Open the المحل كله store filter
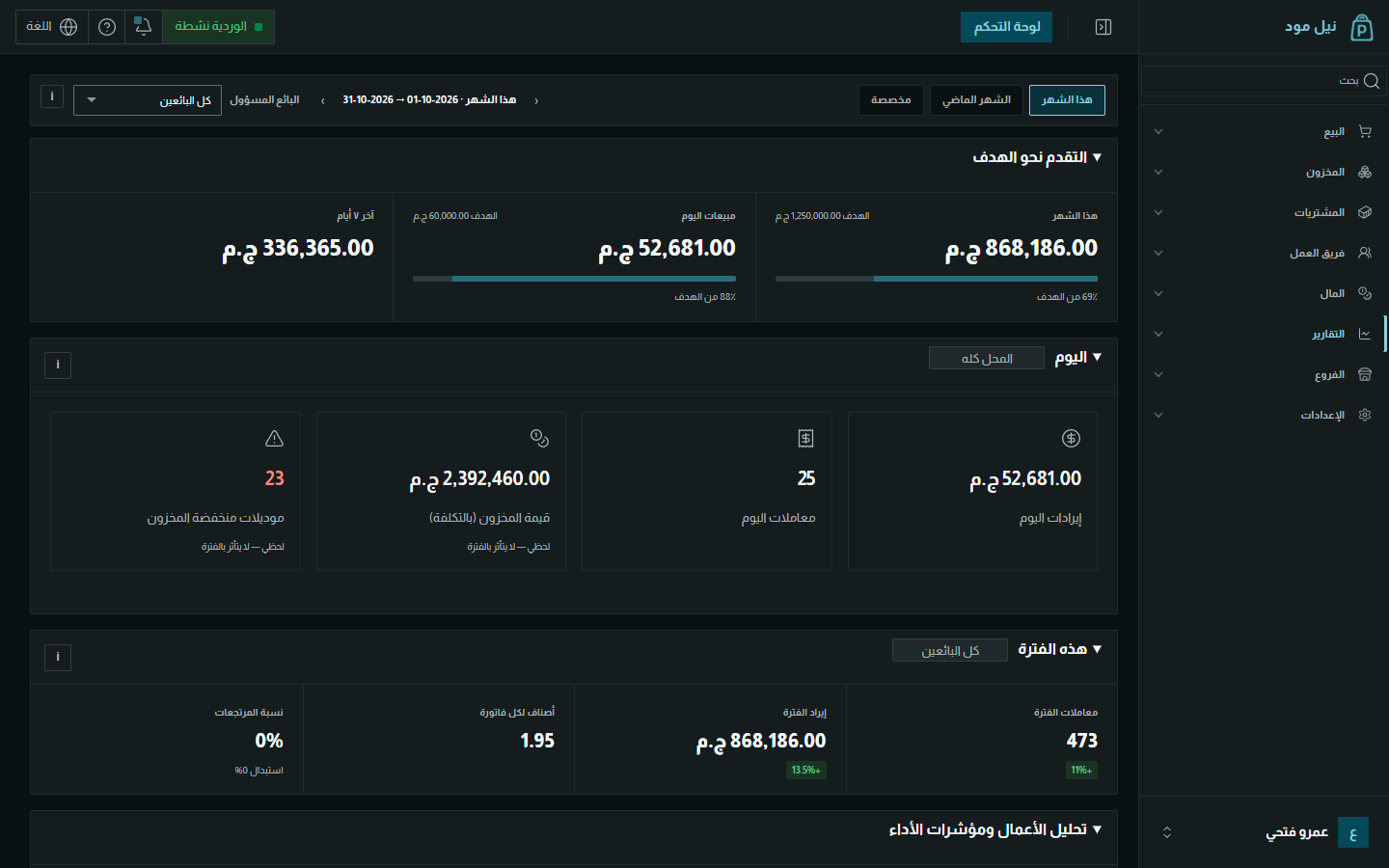This screenshot has width=1389, height=868. [x=987, y=359]
